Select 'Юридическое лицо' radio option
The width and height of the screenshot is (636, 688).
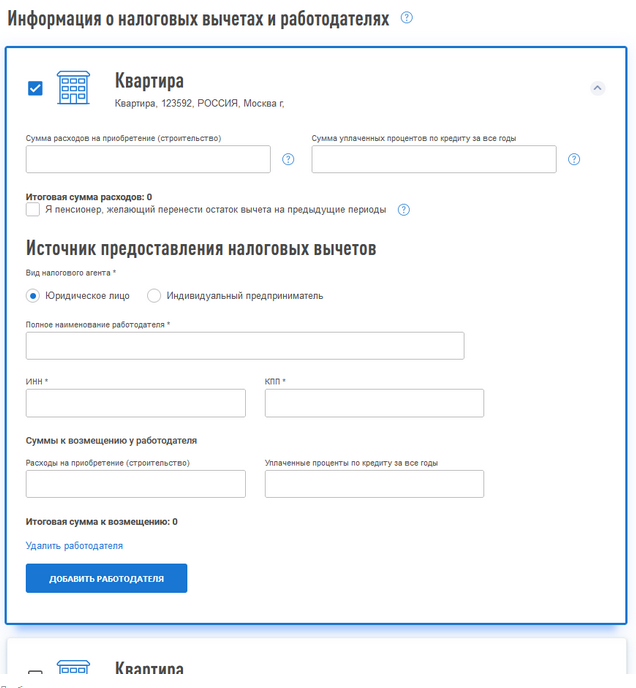coord(33,296)
